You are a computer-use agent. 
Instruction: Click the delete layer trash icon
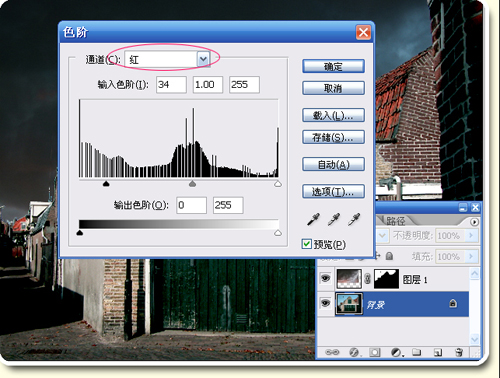(x=459, y=352)
